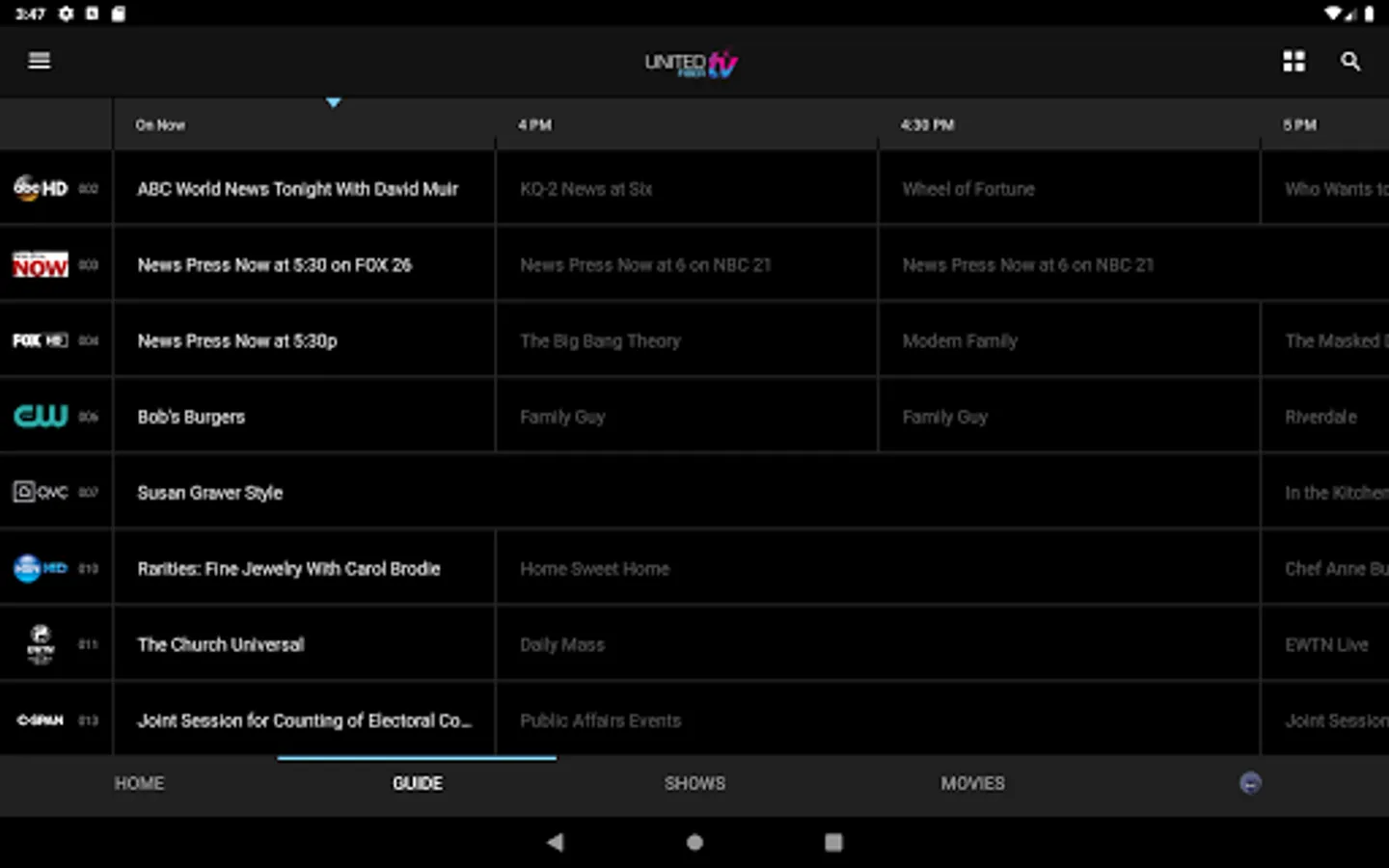Open News Press Now at 6 at 4:30 PM
Screen dimensions: 1389x868
pyautogui.click(x=1133, y=264)
